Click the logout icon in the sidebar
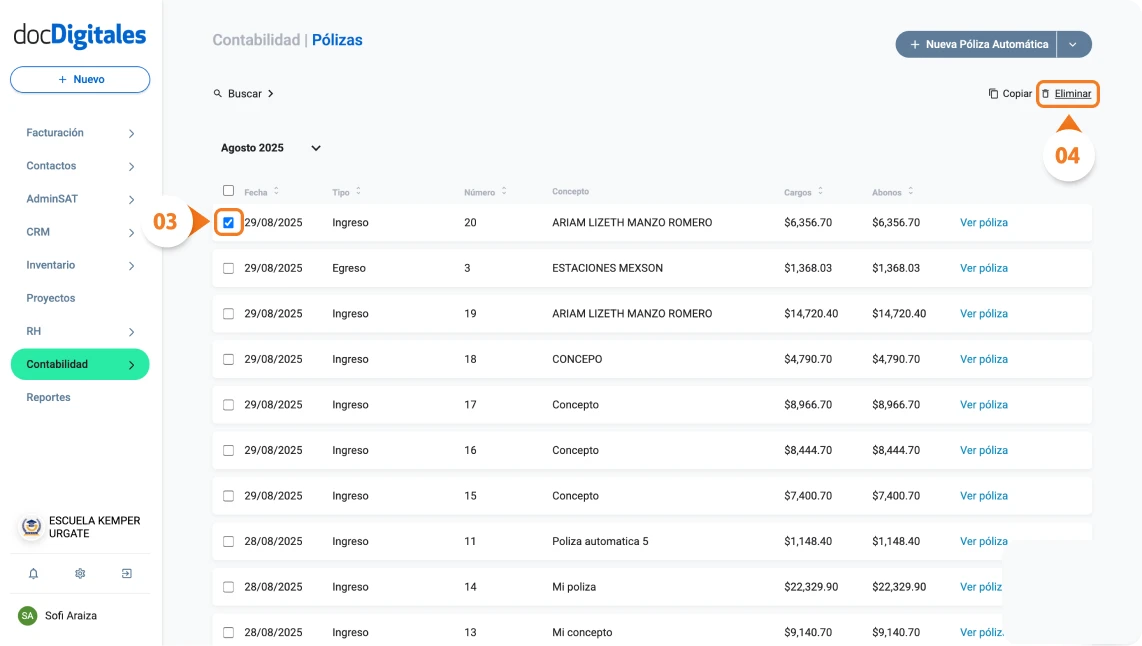The height and width of the screenshot is (646, 1142). coord(126,573)
